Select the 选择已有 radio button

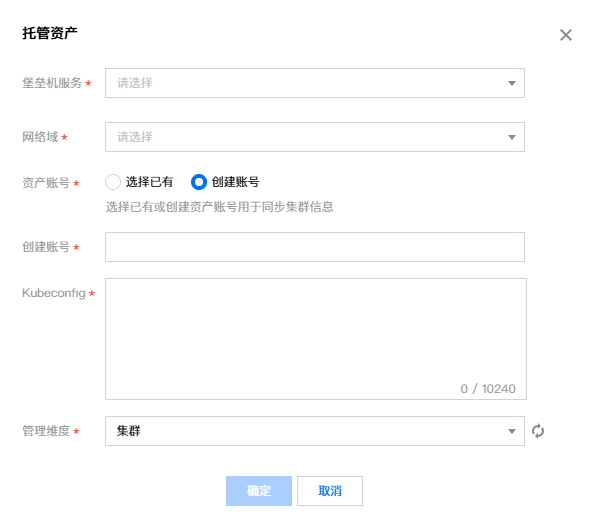click(113, 182)
